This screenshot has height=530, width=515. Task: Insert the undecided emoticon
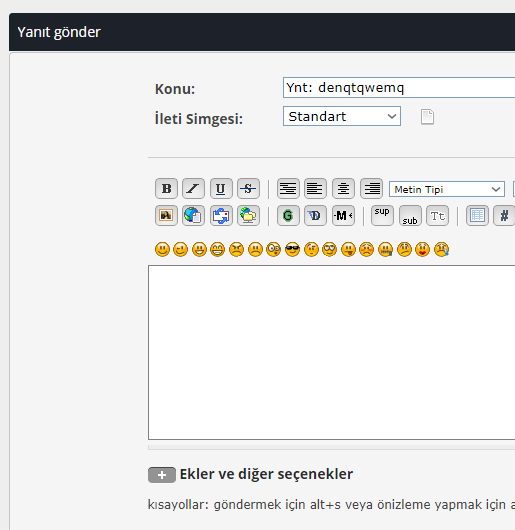click(404, 249)
